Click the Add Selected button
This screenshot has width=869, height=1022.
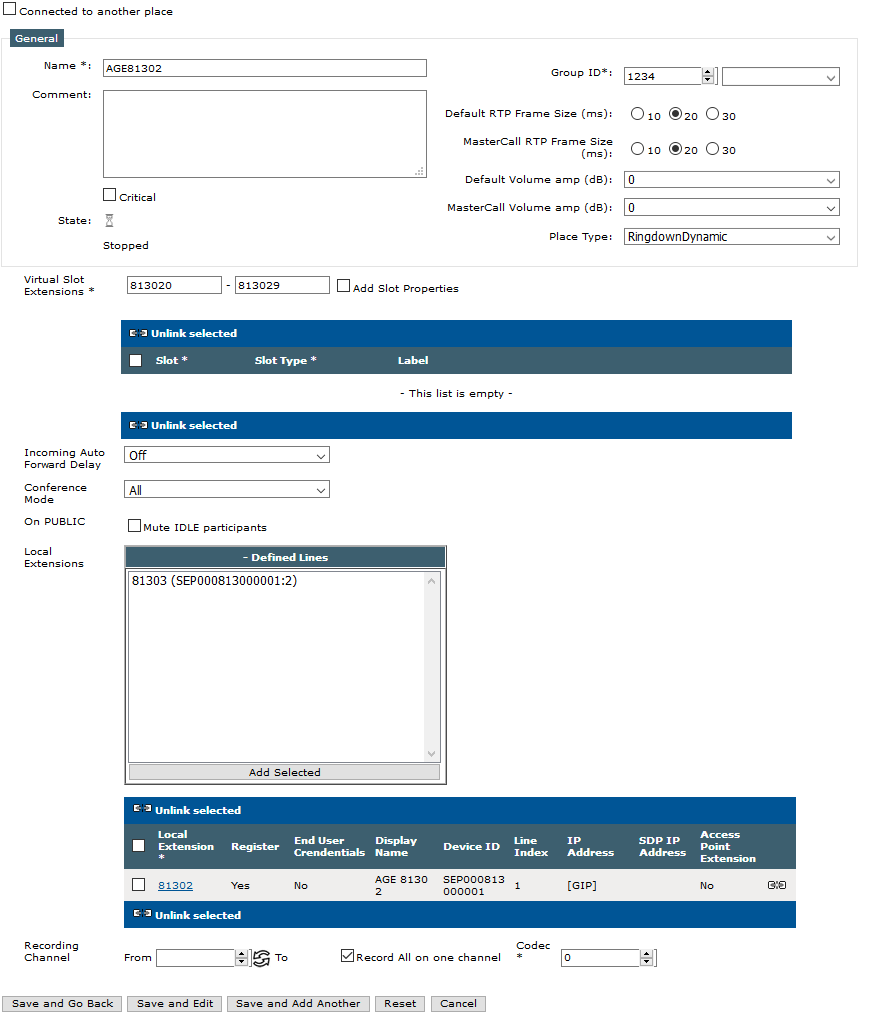pos(284,772)
